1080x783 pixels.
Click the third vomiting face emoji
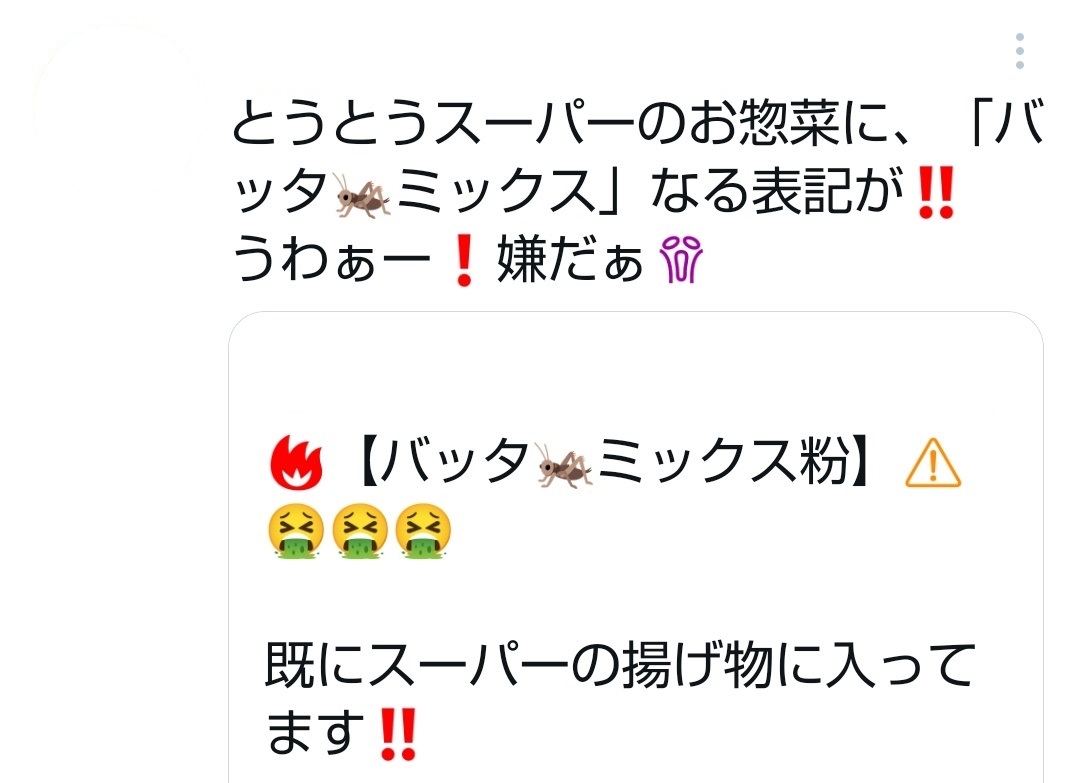click(424, 531)
